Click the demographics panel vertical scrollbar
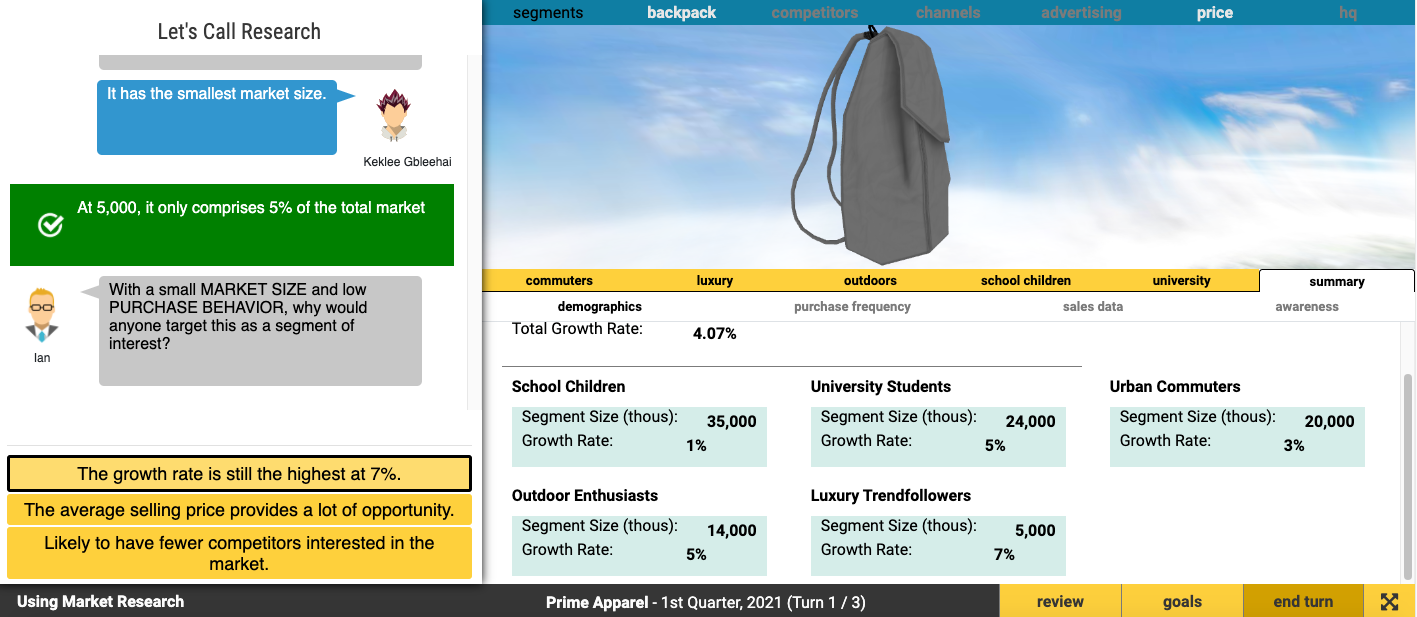 click(x=1408, y=475)
